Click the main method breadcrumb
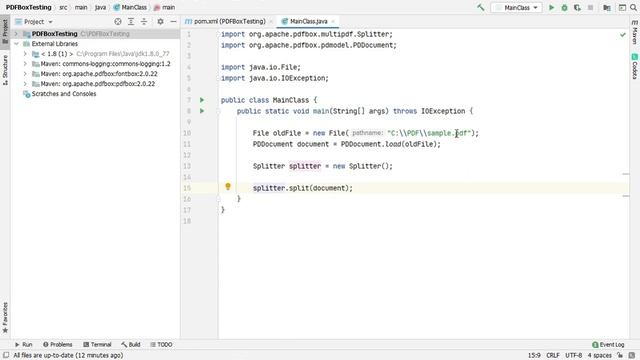Viewport: 640px width, 360px height. pyautogui.click(x=164, y=7)
